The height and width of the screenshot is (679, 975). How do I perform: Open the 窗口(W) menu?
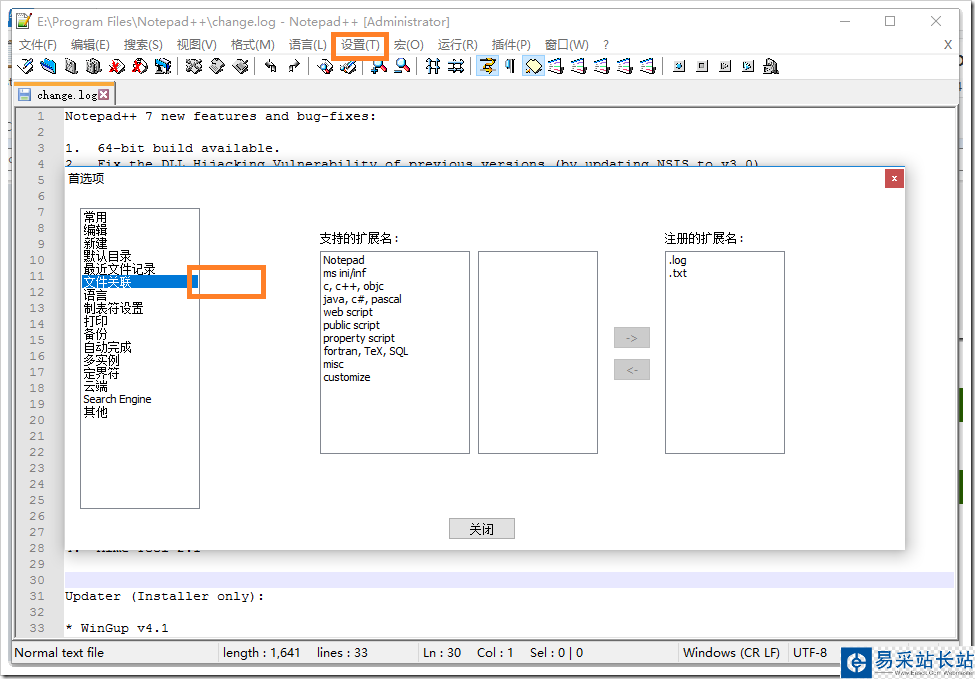tap(566, 45)
